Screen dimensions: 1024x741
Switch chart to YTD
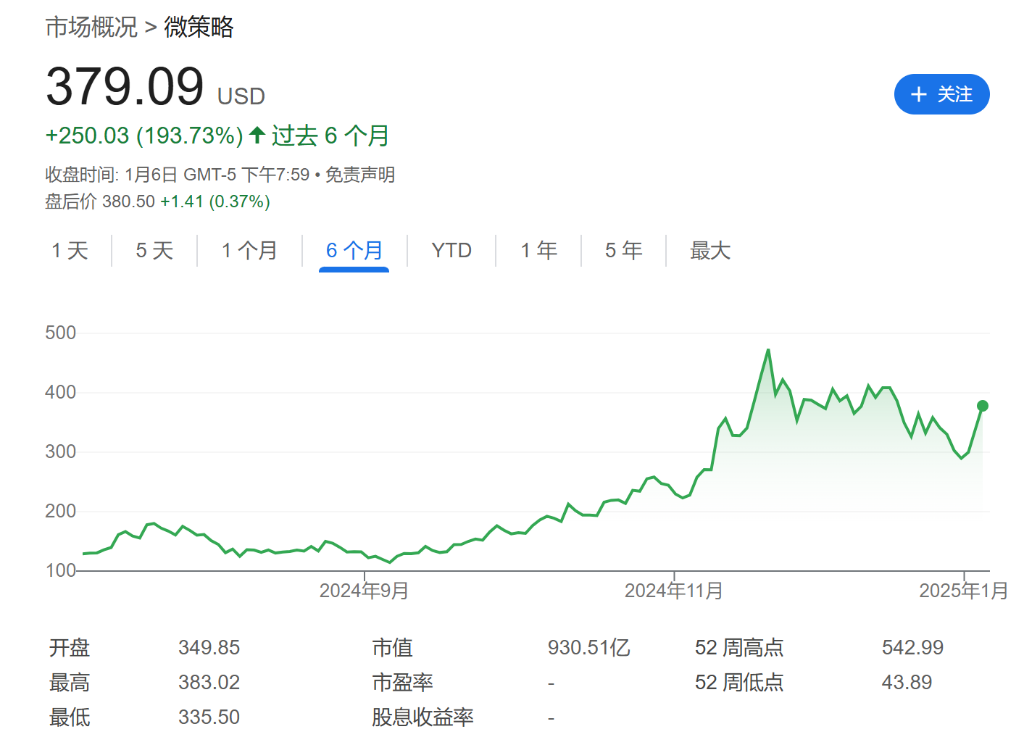(x=451, y=250)
